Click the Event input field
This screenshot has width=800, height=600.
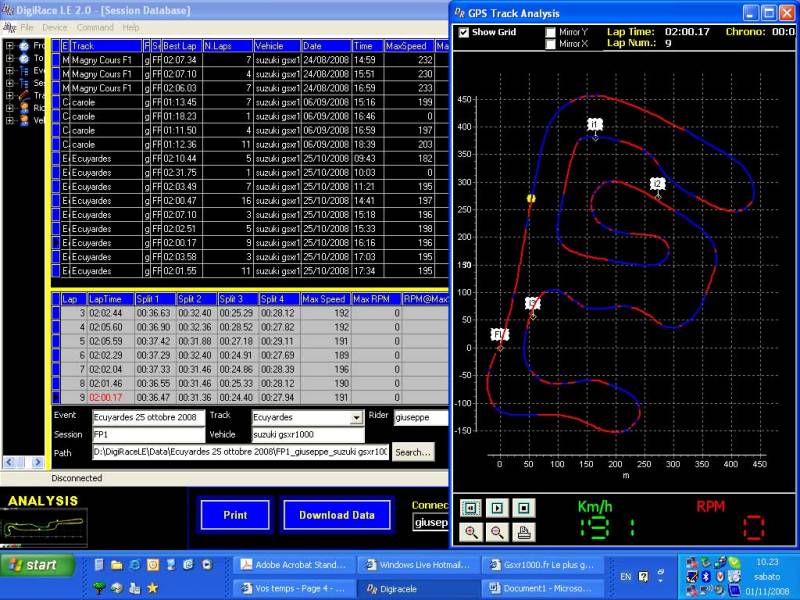coord(148,417)
